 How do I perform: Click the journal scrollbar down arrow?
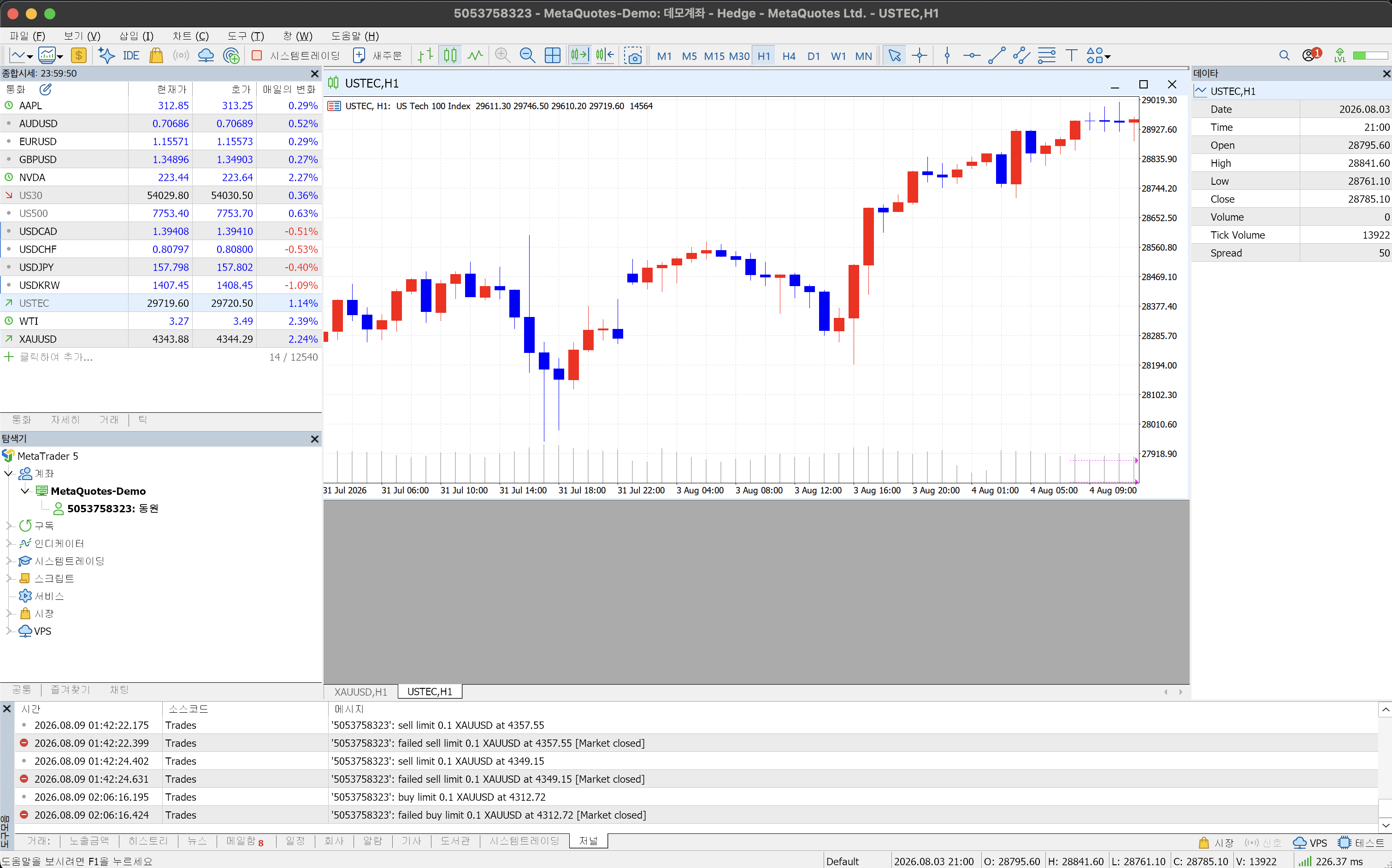pos(1385,826)
